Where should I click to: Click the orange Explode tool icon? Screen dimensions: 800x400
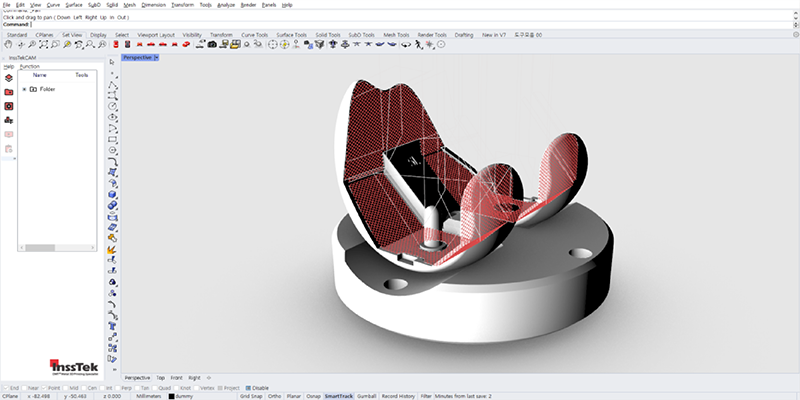tap(113, 249)
